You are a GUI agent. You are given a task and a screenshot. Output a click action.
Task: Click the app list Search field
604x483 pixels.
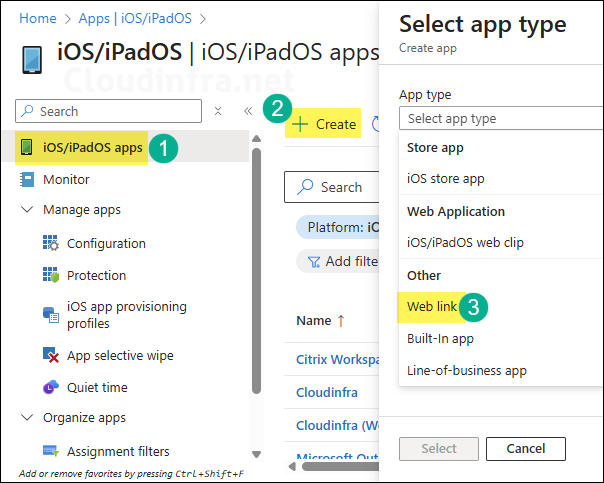pos(332,187)
